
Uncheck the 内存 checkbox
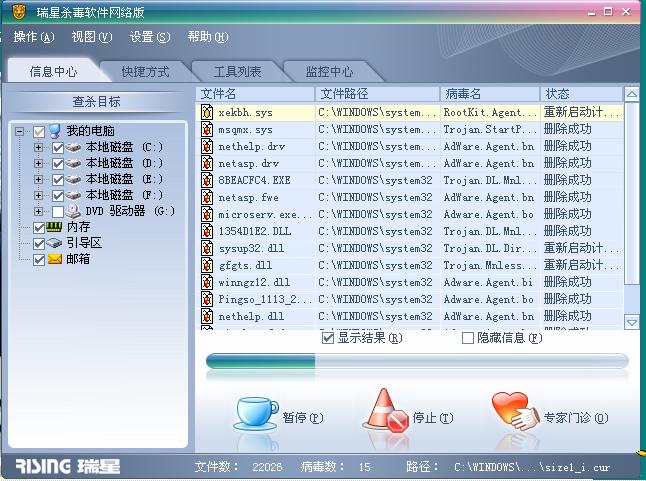pos(39,228)
